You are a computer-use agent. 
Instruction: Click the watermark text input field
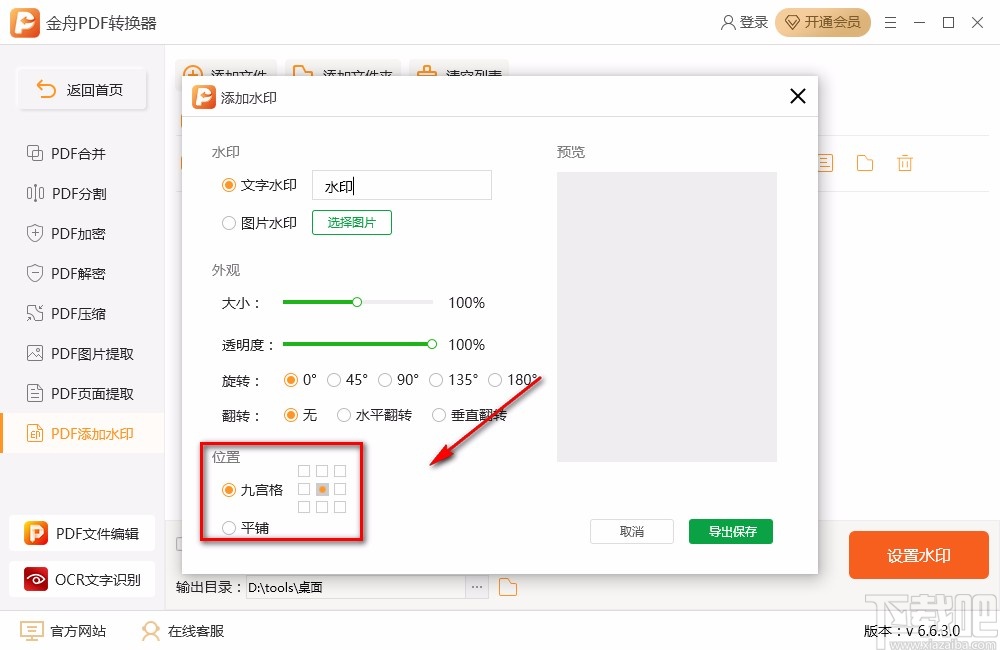[x=401, y=185]
